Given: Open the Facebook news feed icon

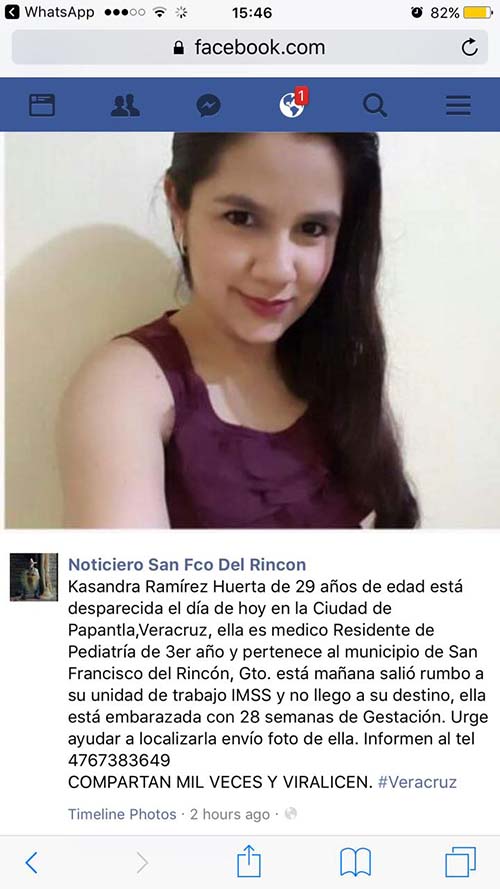Looking at the screenshot, I should tap(42, 105).
